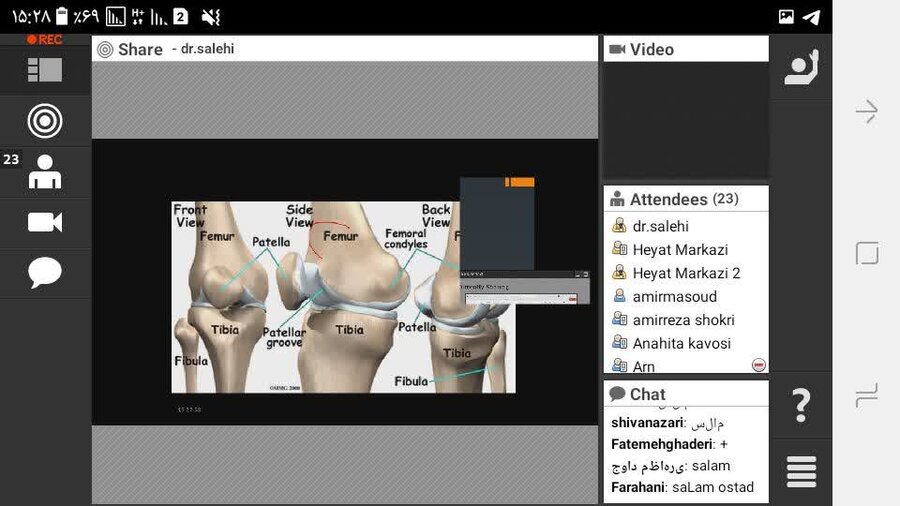
Task: Open the chat bubble icon in sidebar
Action: pos(45,272)
